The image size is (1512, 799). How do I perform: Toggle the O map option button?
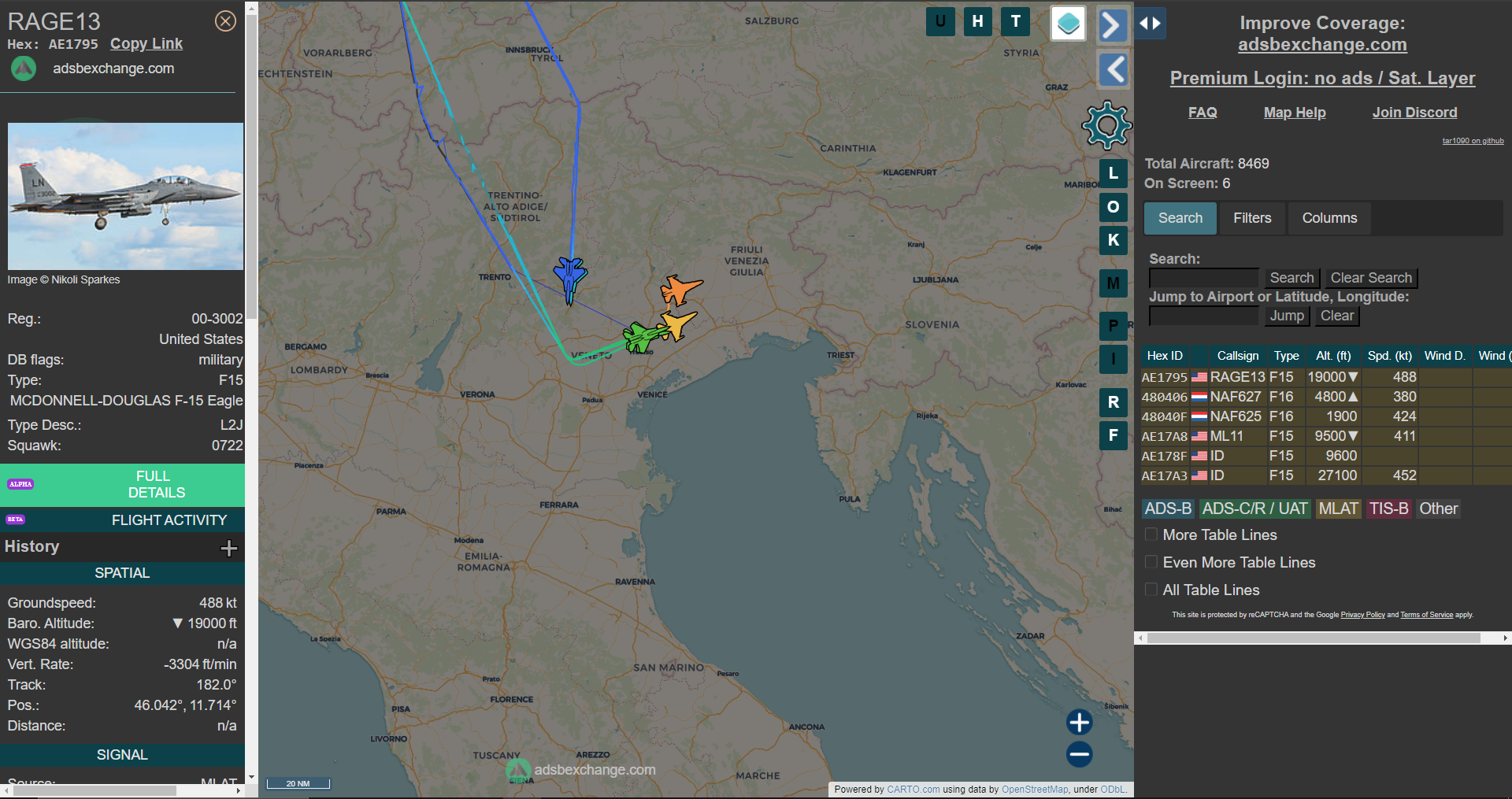click(x=1114, y=207)
